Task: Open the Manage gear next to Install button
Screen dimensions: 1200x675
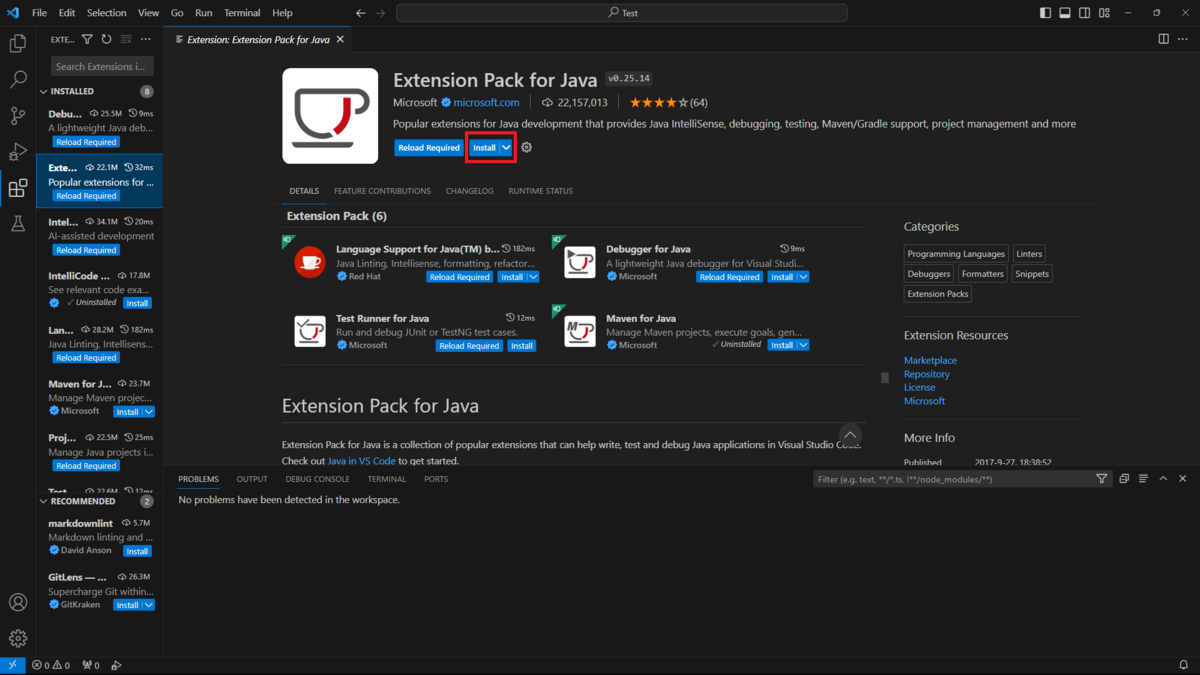Action: (x=526, y=146)
